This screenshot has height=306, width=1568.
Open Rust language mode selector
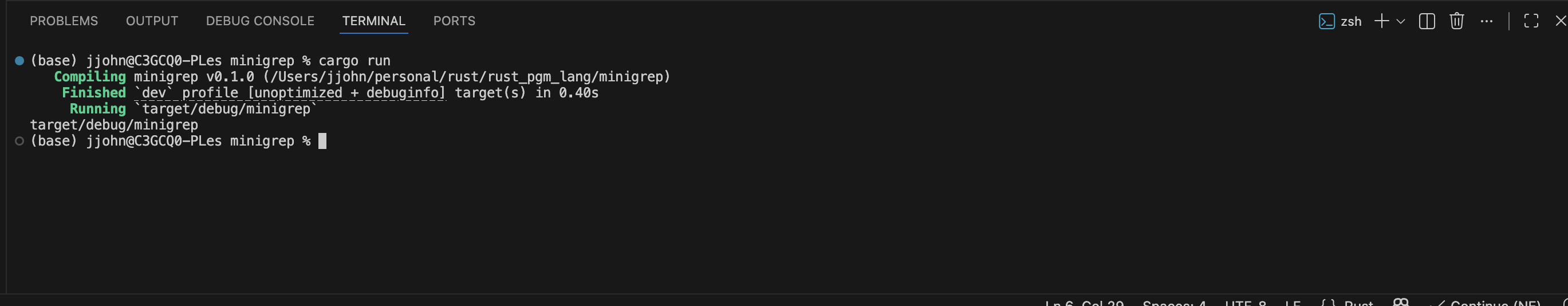point(1358,303)
